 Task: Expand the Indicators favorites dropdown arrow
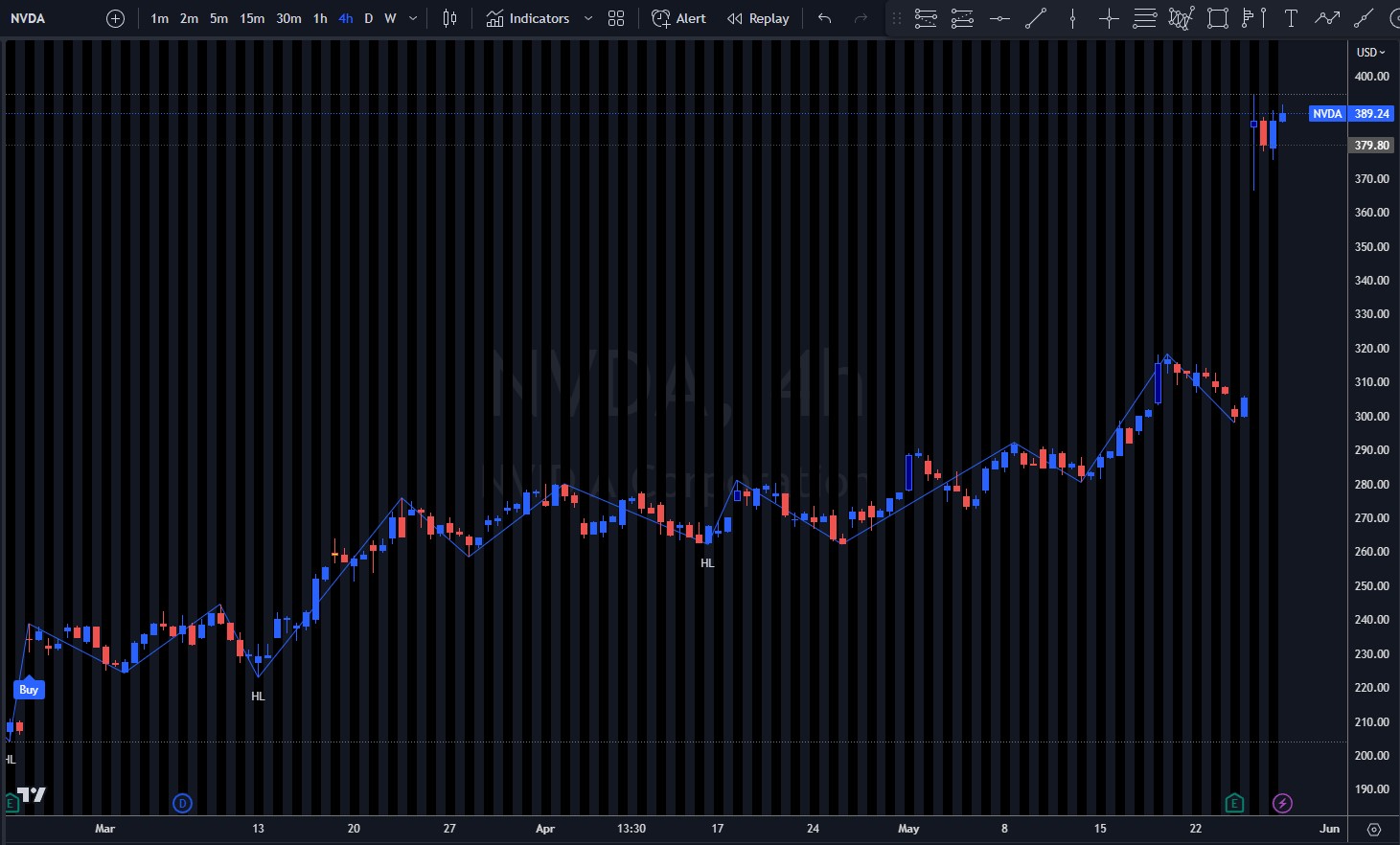point(588,18)
